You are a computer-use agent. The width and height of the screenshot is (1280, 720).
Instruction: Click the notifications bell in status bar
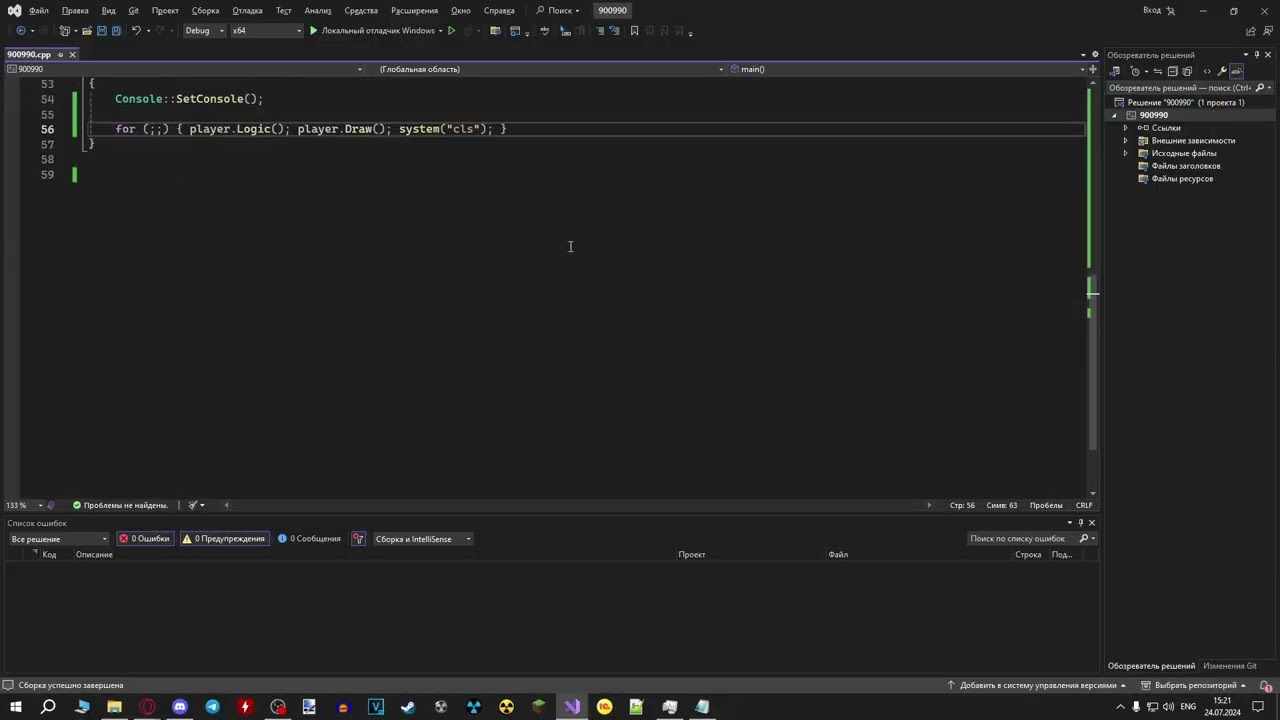pos(1265,686)
